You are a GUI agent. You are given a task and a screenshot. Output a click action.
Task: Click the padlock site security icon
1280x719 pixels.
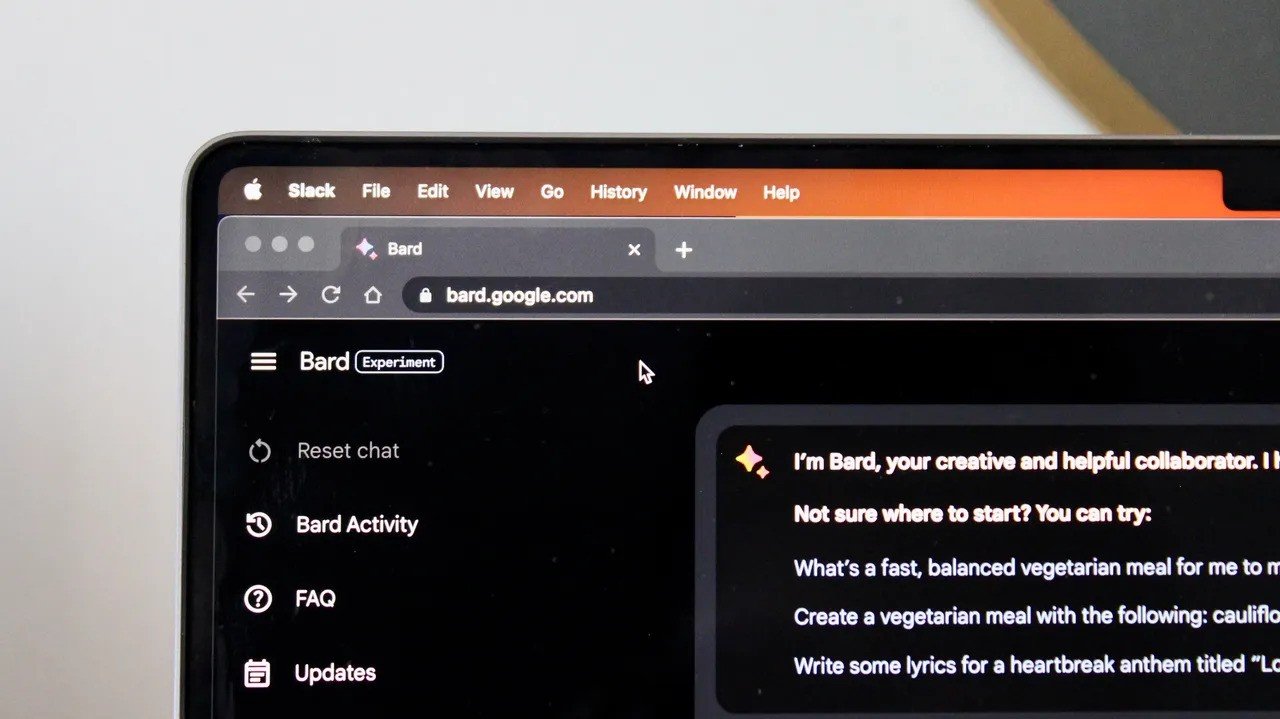425,295
